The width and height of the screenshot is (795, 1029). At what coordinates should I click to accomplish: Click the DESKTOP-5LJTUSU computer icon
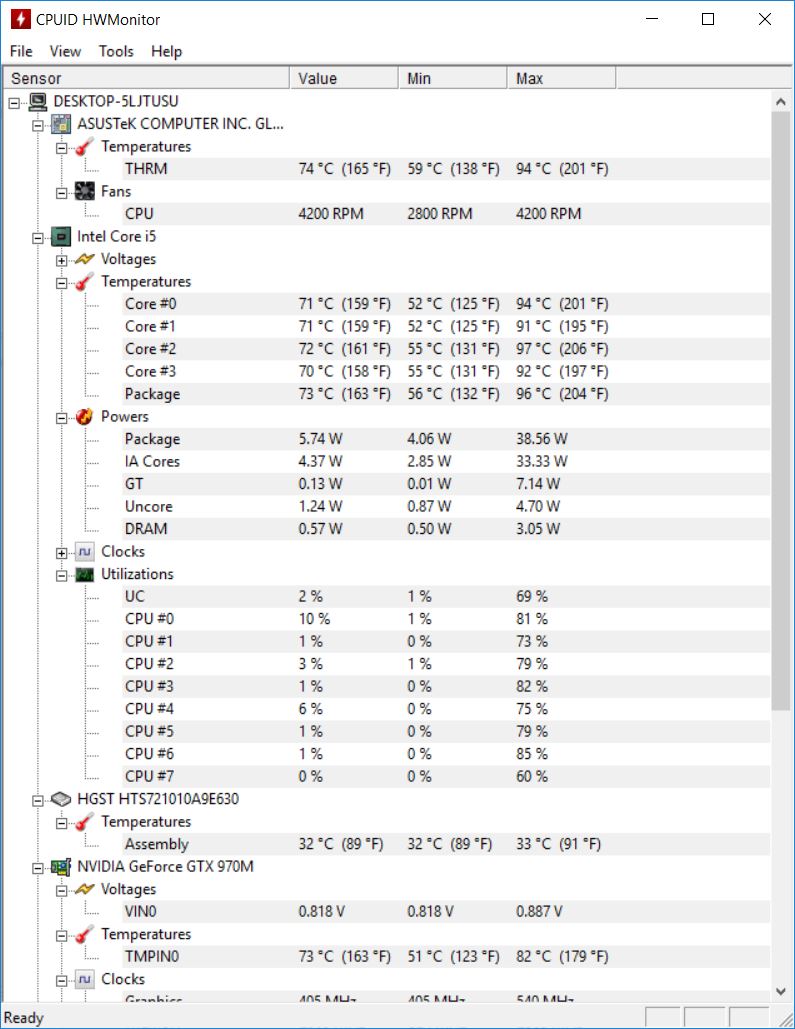click(38, 101)
